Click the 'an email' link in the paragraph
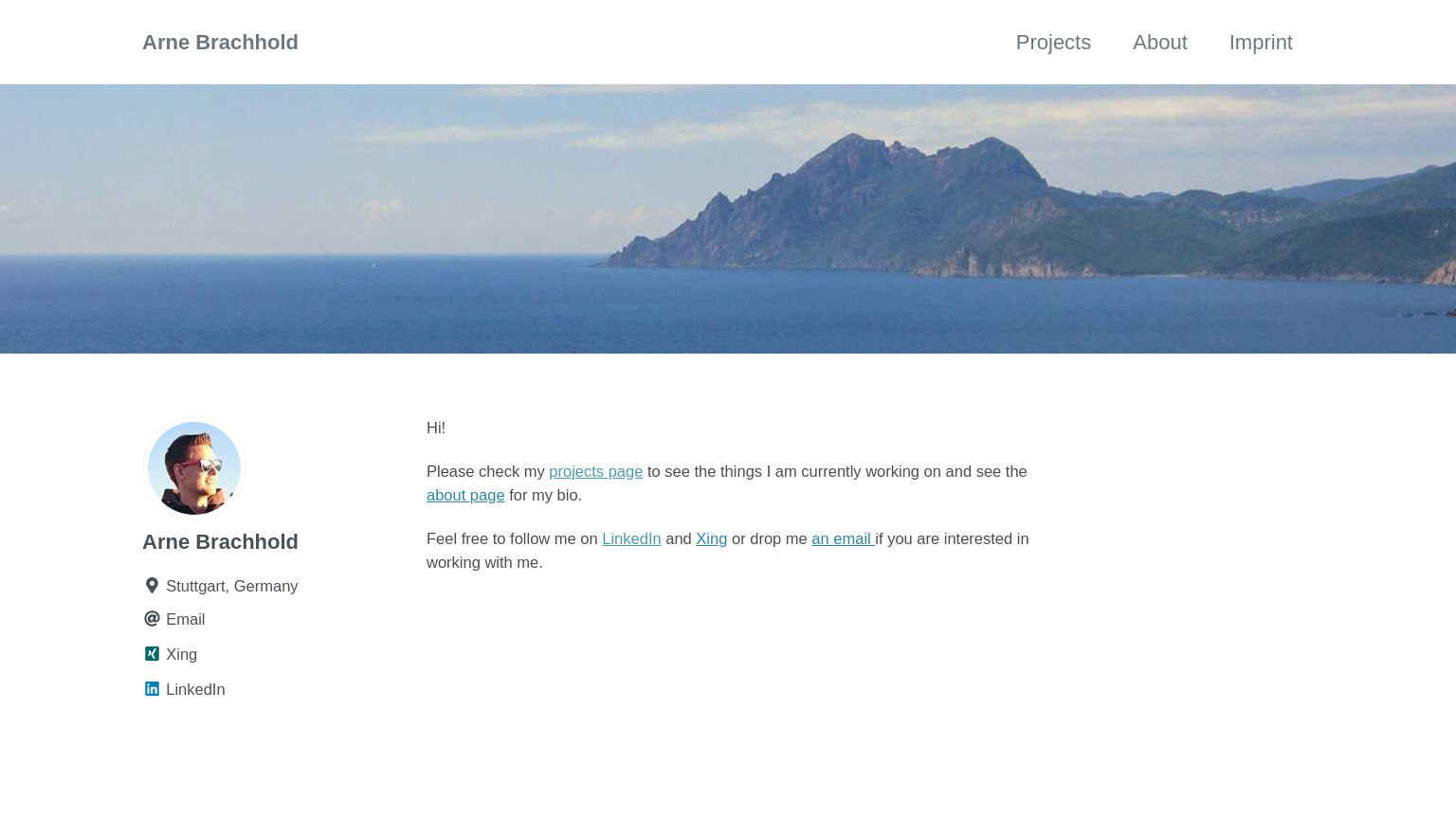This screenshot has height=819, width=1456. (843, 538)
